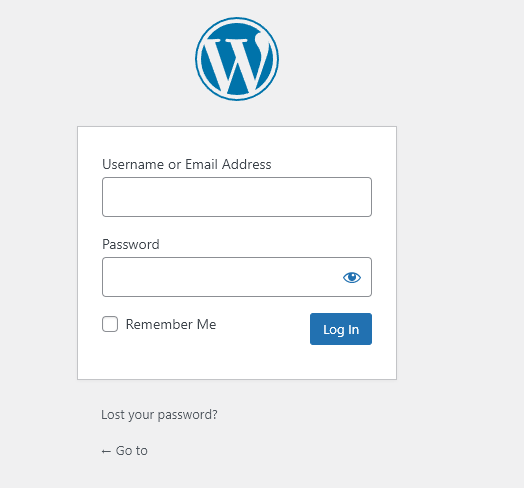The image size is (524, 488).
Task: Click the Username or Email Address label
Action: click(x=186, y=164)
